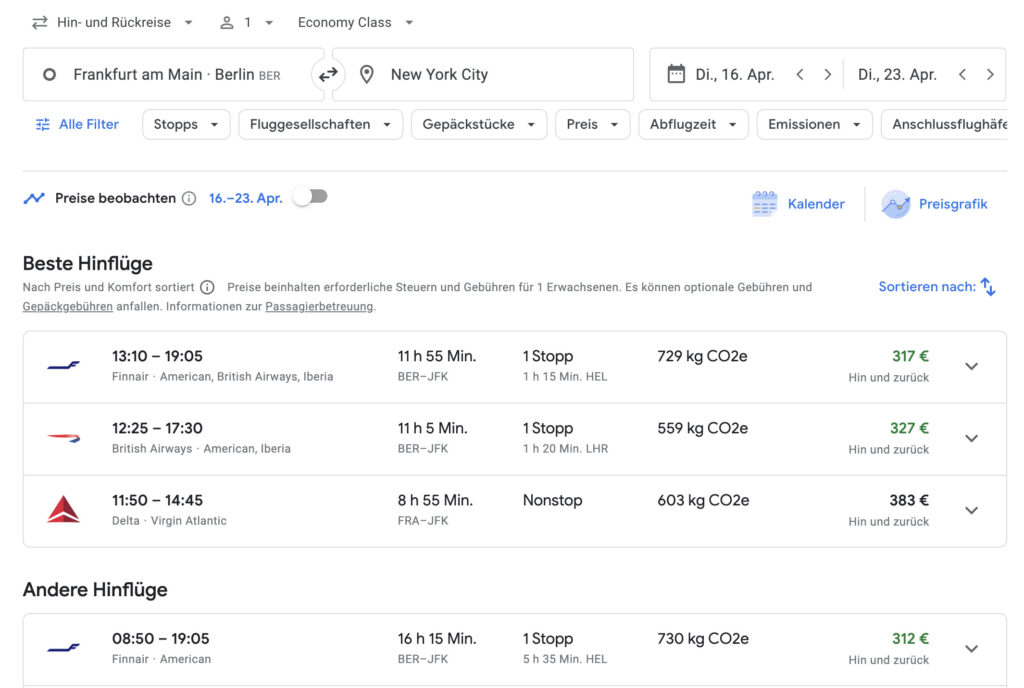1024x688 pixels.
Task: Click the Finnair logo on the 13:10 flight
Action: coord(63,366)
